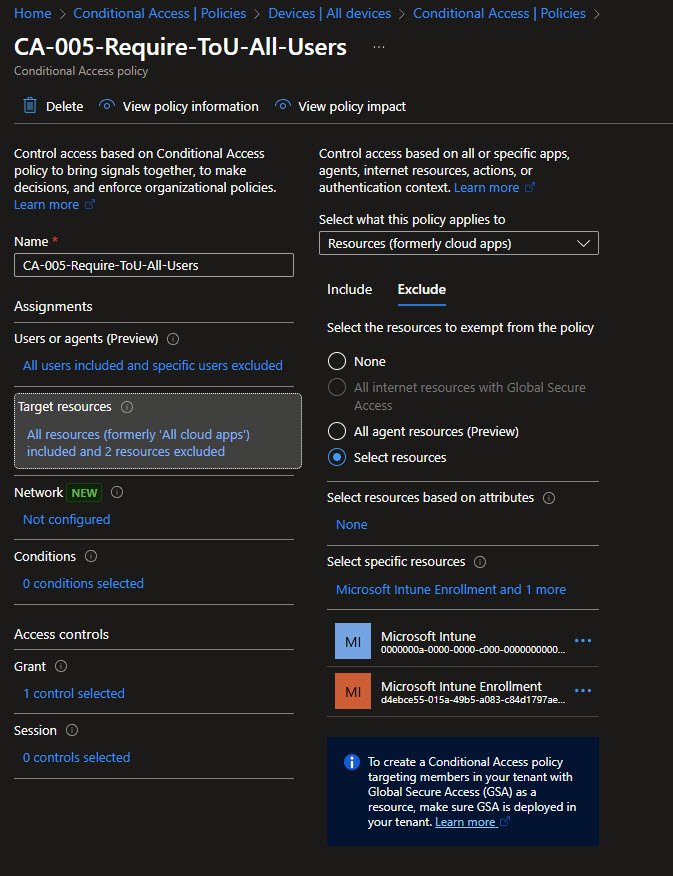The image size is (673, 876).
Task: Click info icon next to Target resources
Action: point(126,407)
